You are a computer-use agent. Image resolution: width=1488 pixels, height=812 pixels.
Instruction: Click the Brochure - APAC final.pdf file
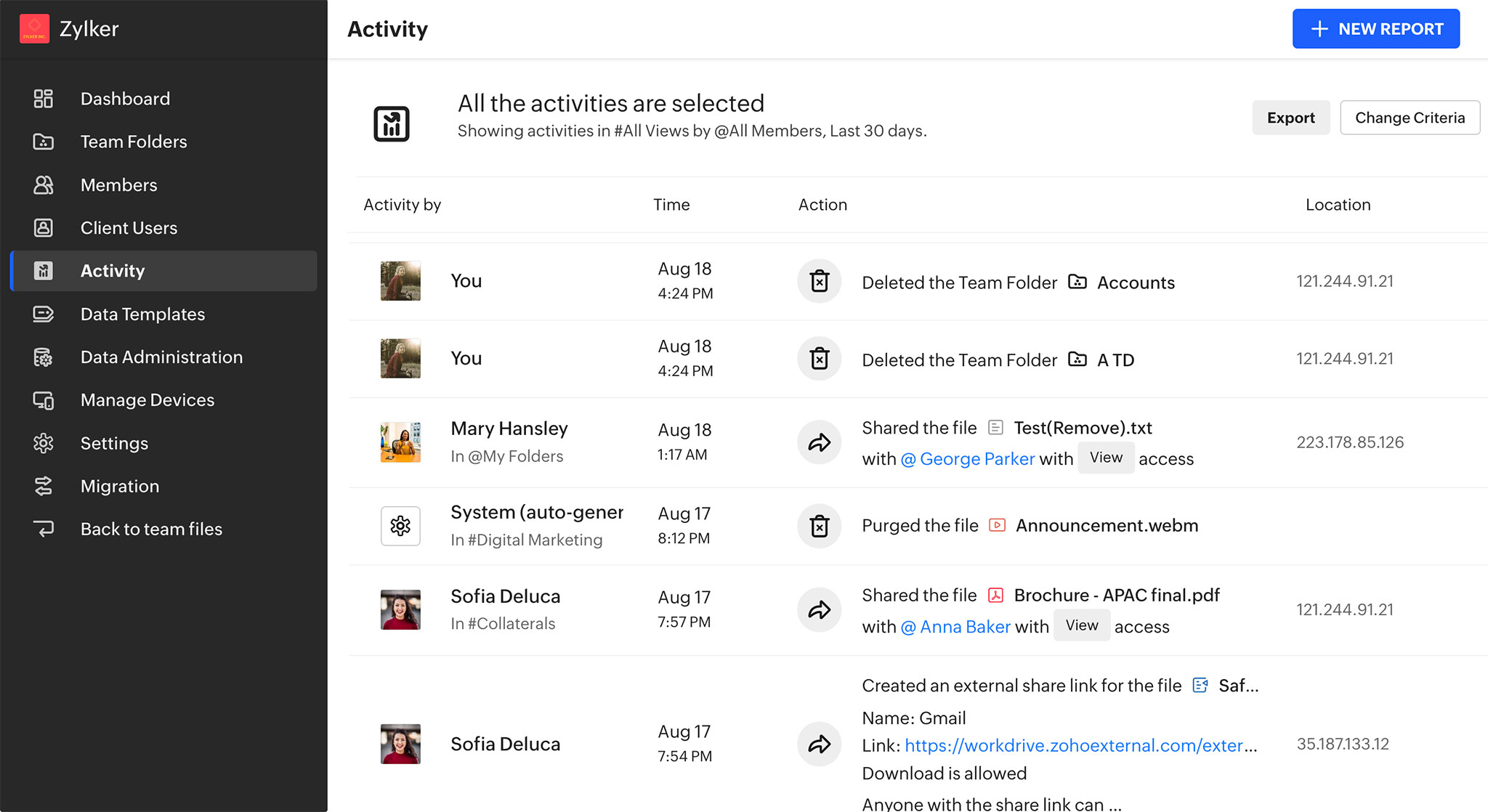click(1116, 596)
